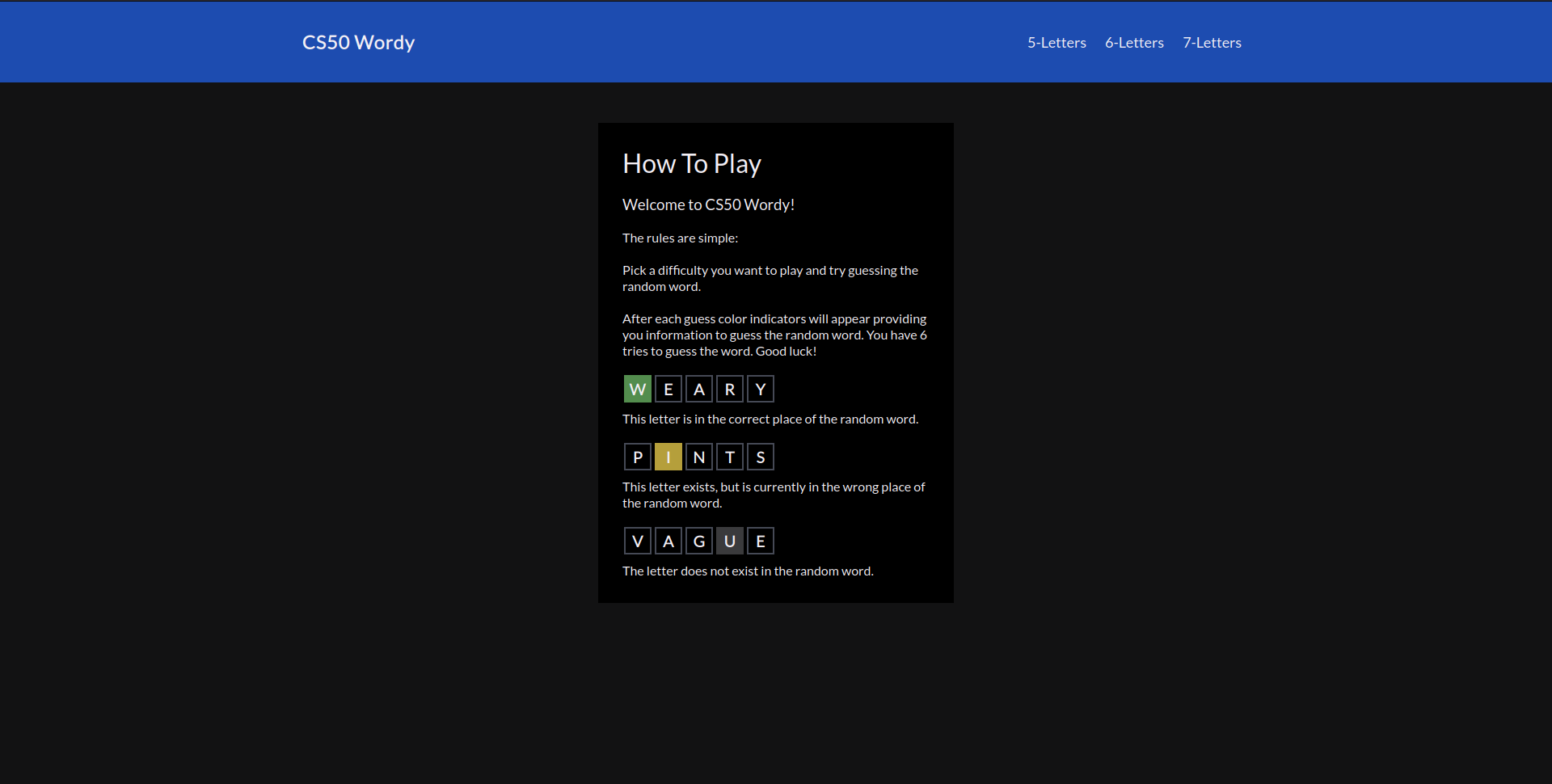This screenshot has width=1552, height=784.
Task: Select the A tile in WEARY
Action: [698, 389]
